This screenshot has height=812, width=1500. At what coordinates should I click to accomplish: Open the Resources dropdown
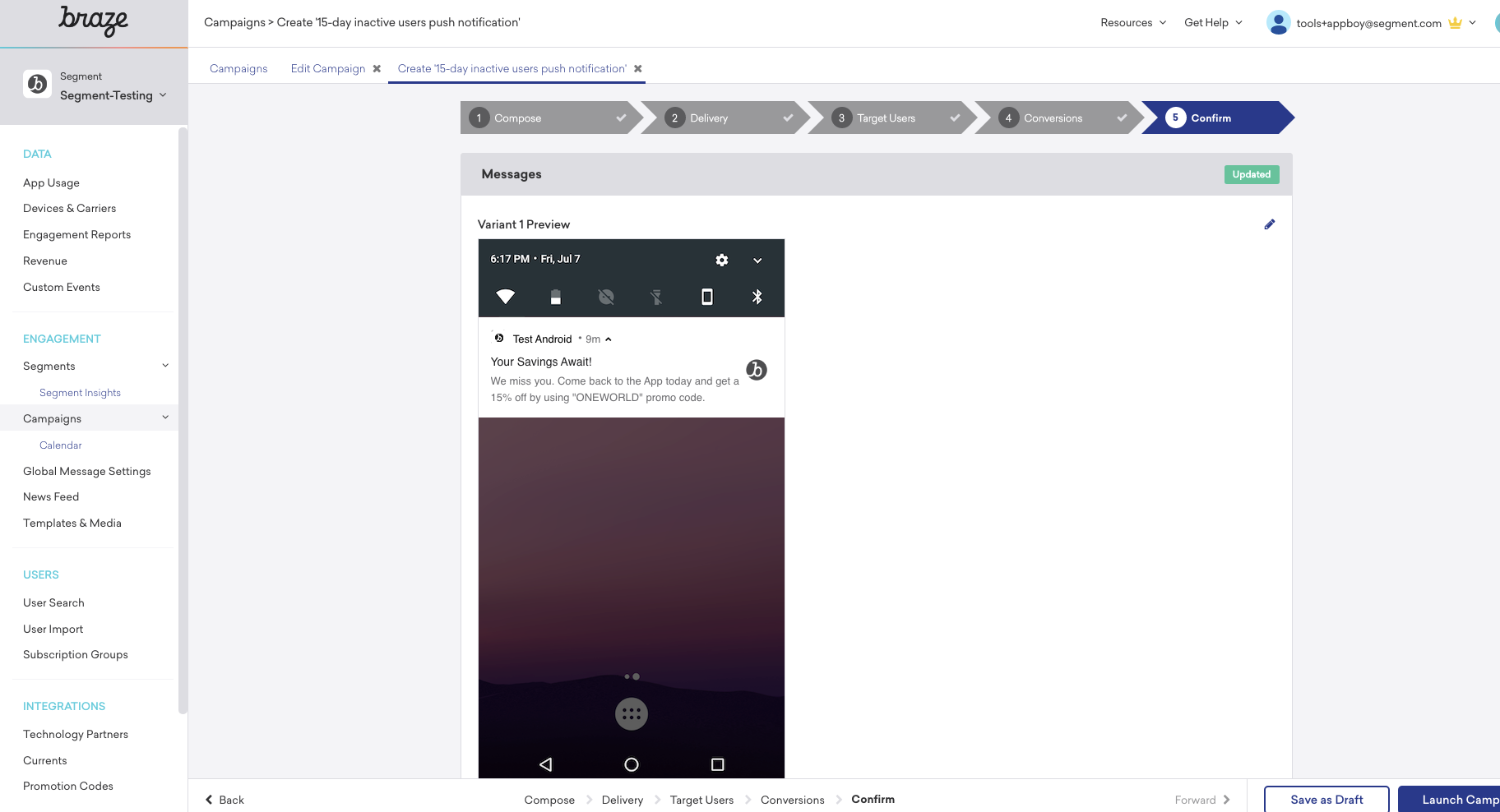[1133, 23]
